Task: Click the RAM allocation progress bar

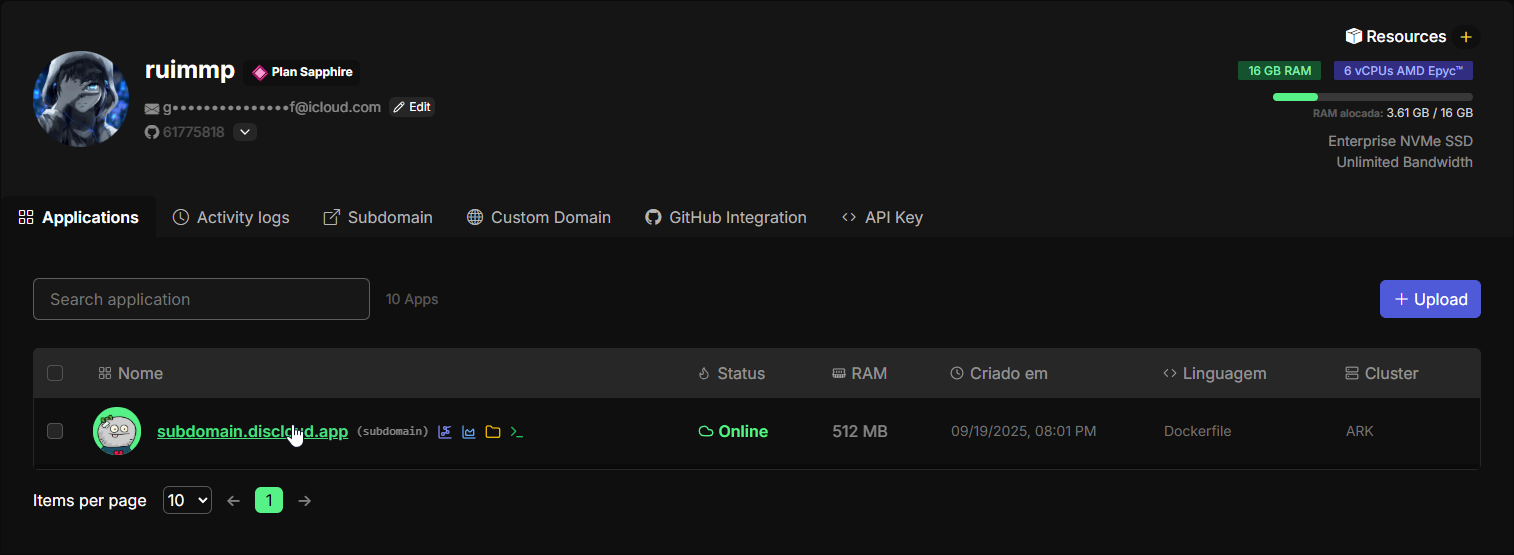Action: [1372, 97]
